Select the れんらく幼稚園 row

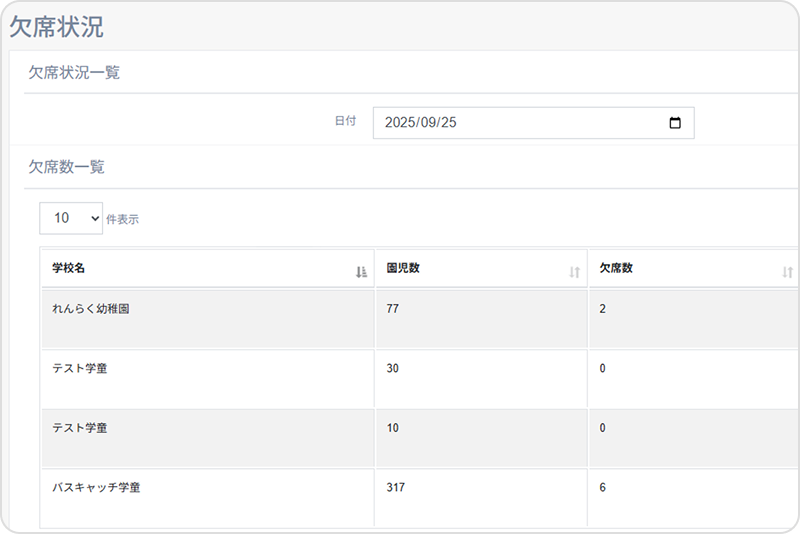coord(91,309)
